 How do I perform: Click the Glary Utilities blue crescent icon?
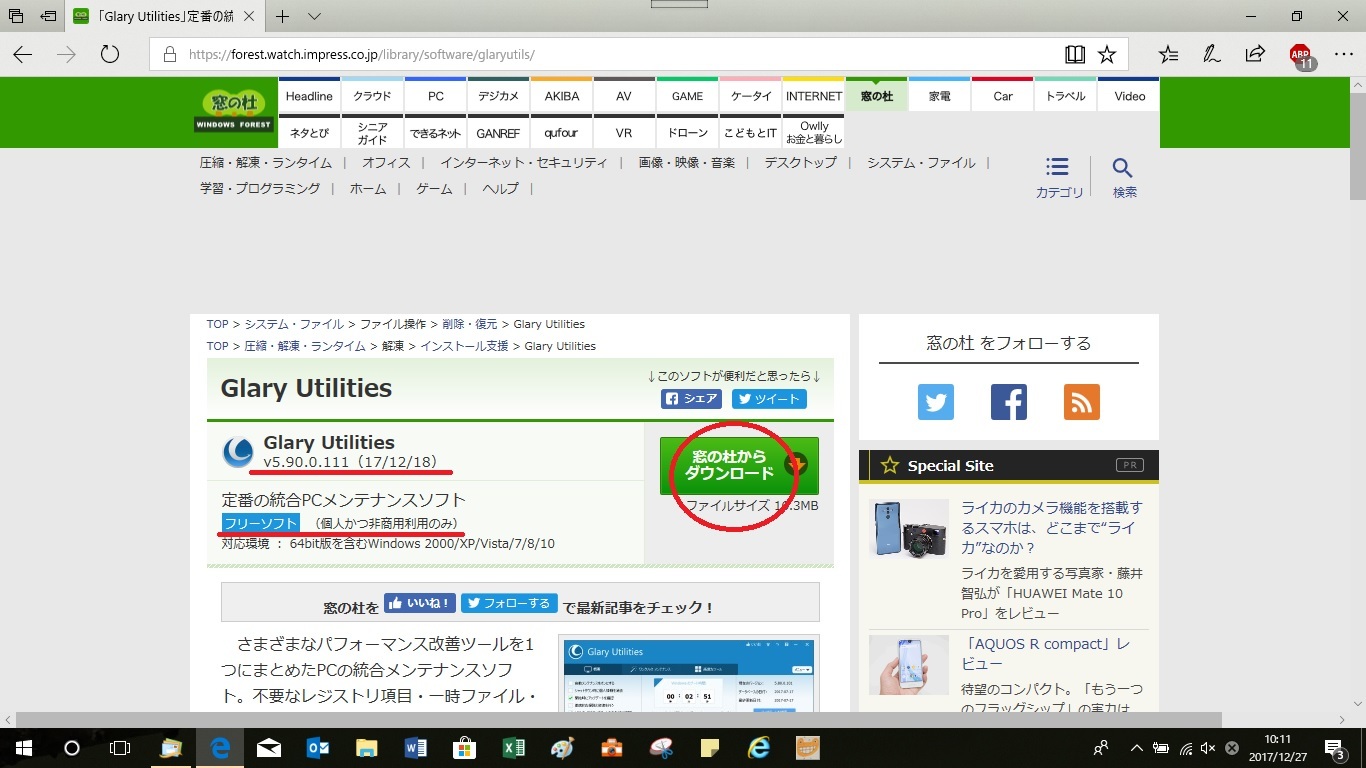(x=238, y=453)
